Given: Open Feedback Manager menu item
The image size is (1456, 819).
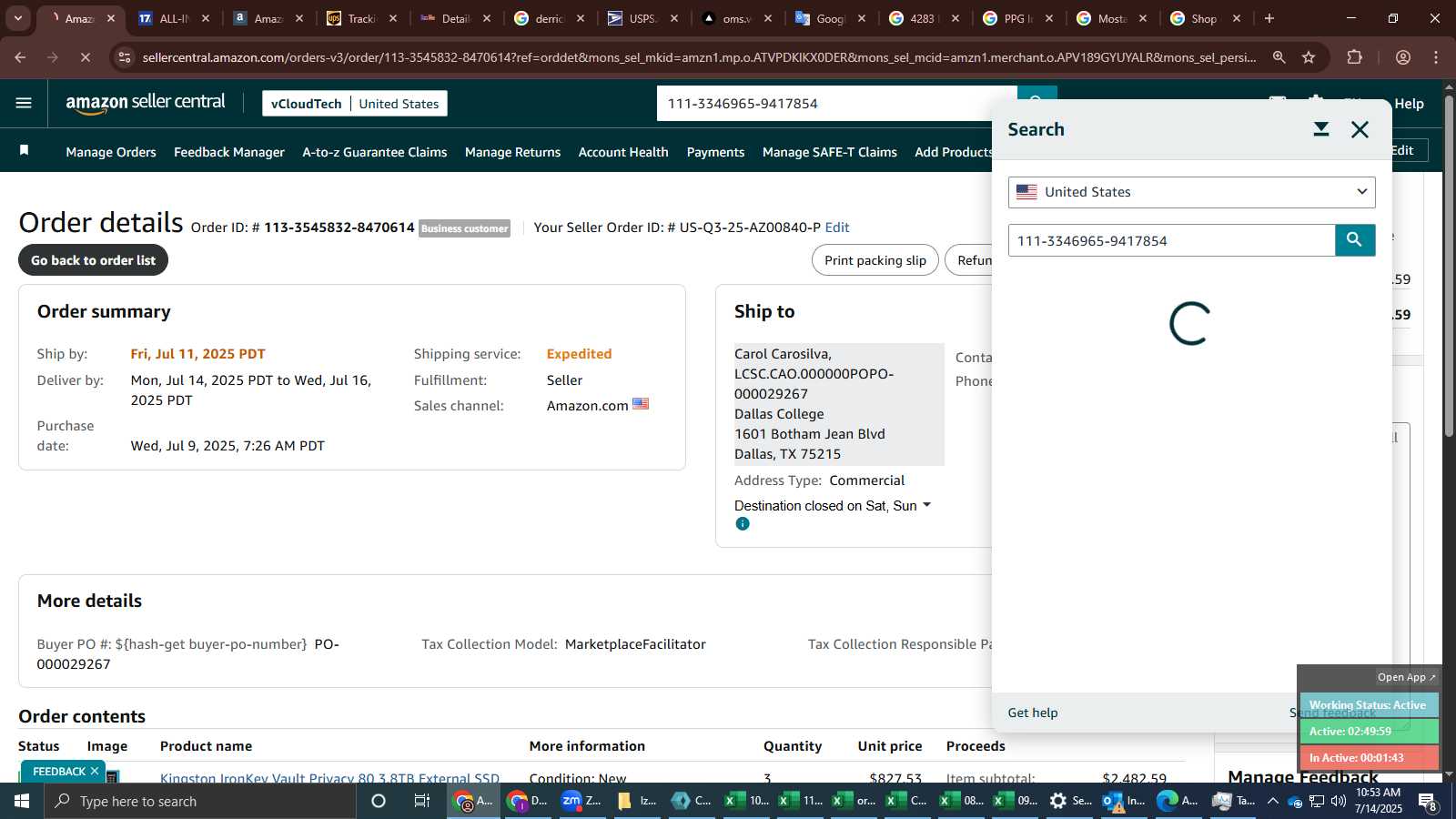Looking at the screenshot, I should tap(229, 152).
